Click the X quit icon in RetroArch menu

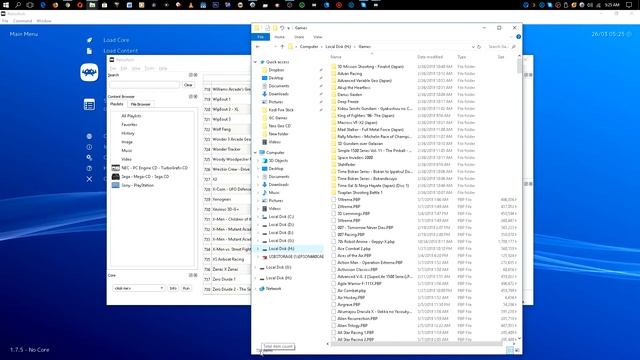89,179
